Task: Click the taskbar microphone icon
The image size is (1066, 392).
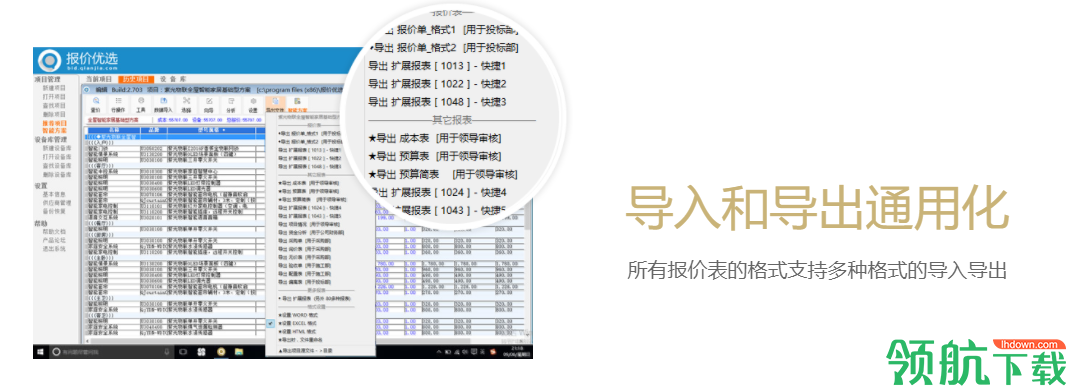Action: click(x=167, y=352)
